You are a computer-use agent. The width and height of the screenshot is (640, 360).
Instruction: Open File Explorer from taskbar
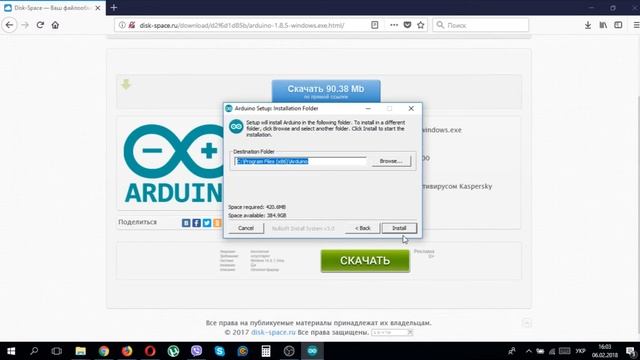coord(80,351)
